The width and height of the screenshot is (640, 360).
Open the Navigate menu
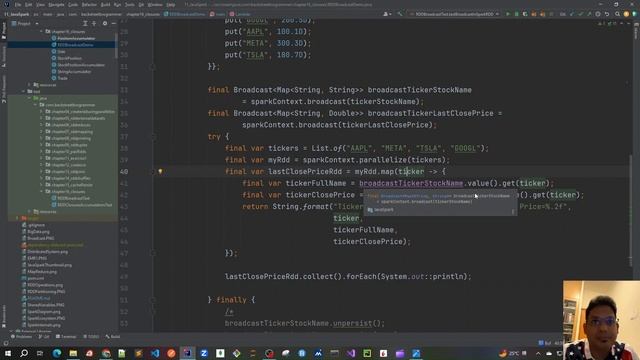[x=56, y=4]
